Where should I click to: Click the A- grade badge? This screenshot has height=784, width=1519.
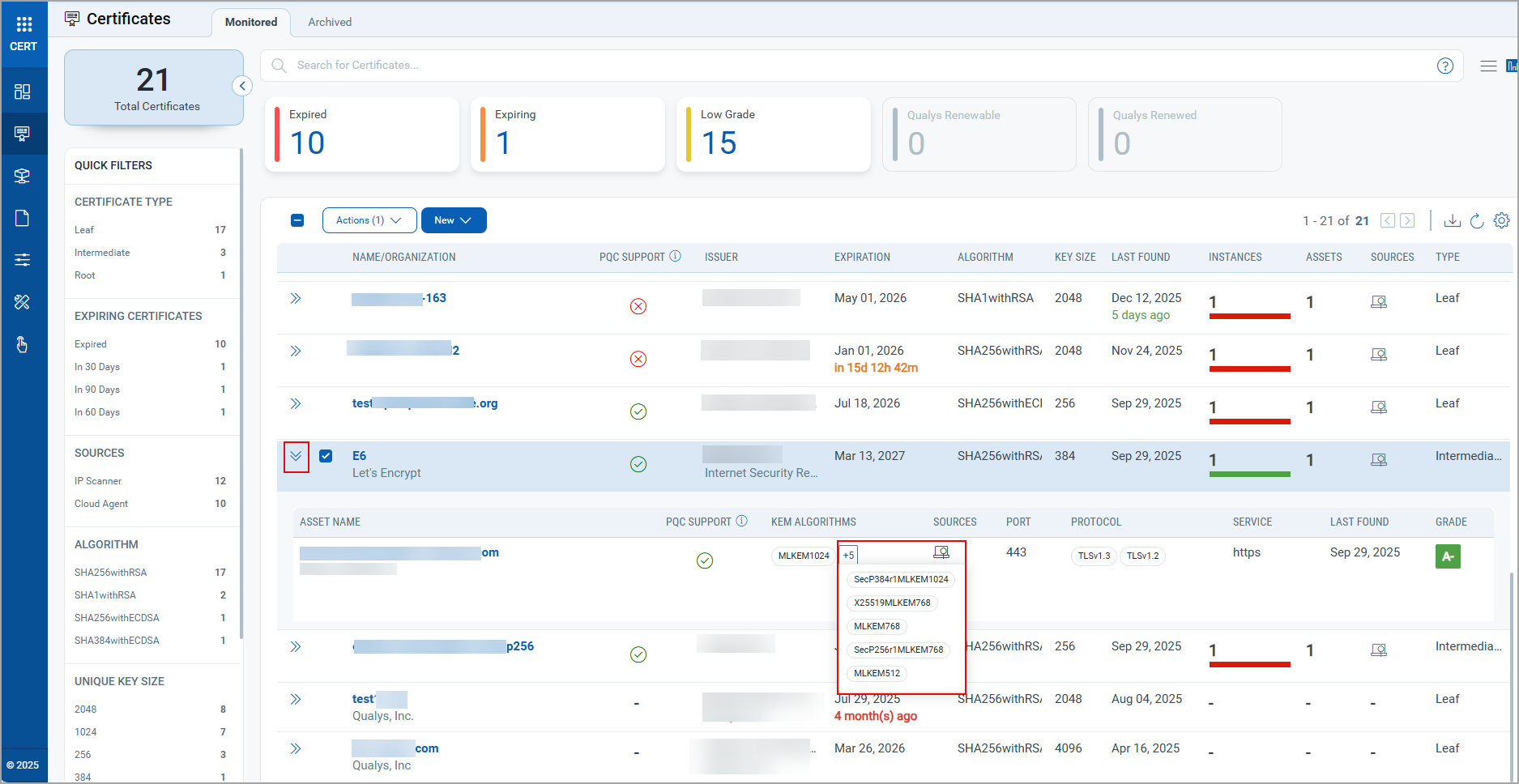(1447, 556)
